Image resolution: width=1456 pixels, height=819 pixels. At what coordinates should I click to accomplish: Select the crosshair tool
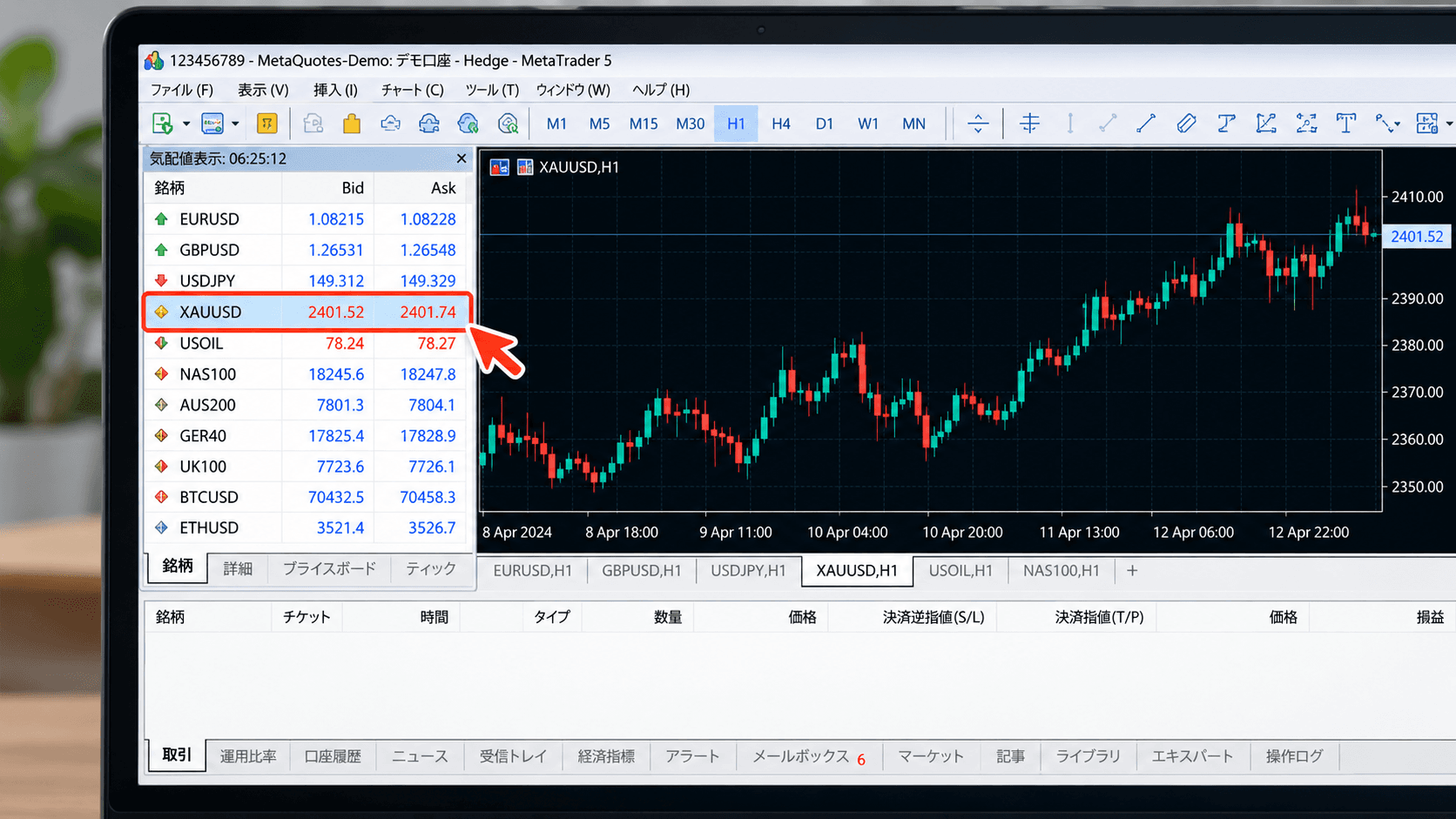(x=1029, y=124)
